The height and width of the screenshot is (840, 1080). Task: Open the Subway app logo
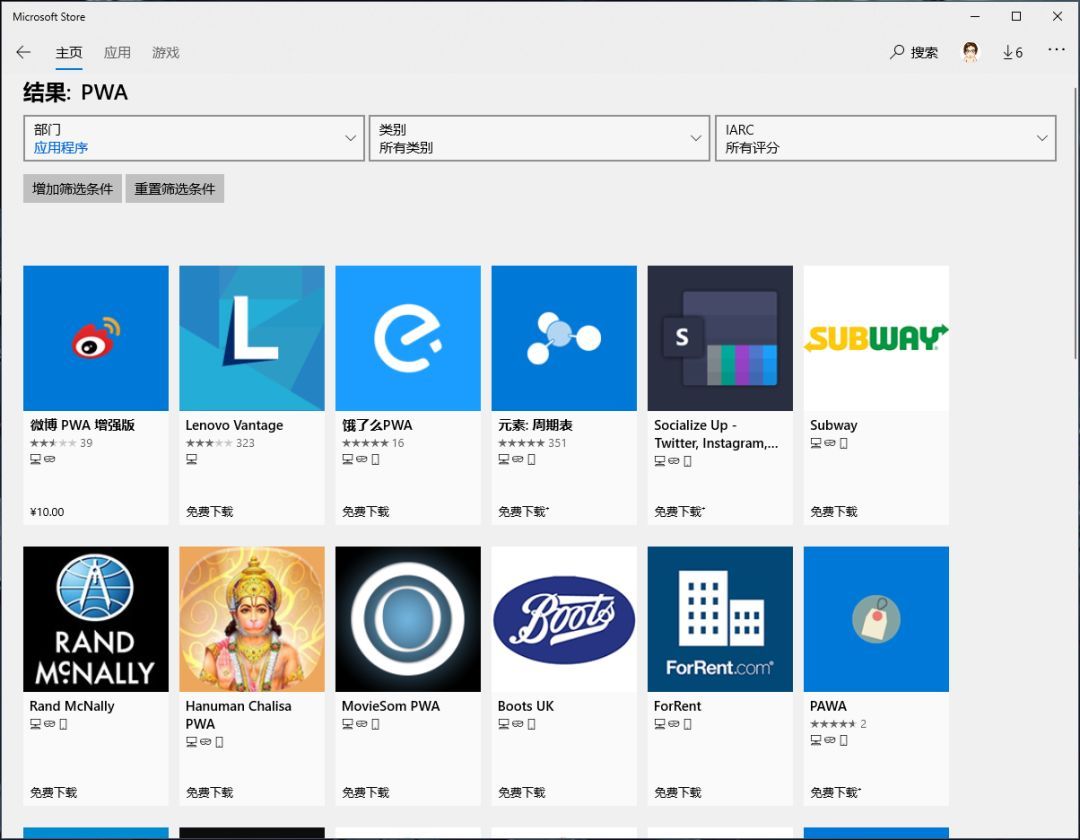pyautogui.click(x=876, y=338)
